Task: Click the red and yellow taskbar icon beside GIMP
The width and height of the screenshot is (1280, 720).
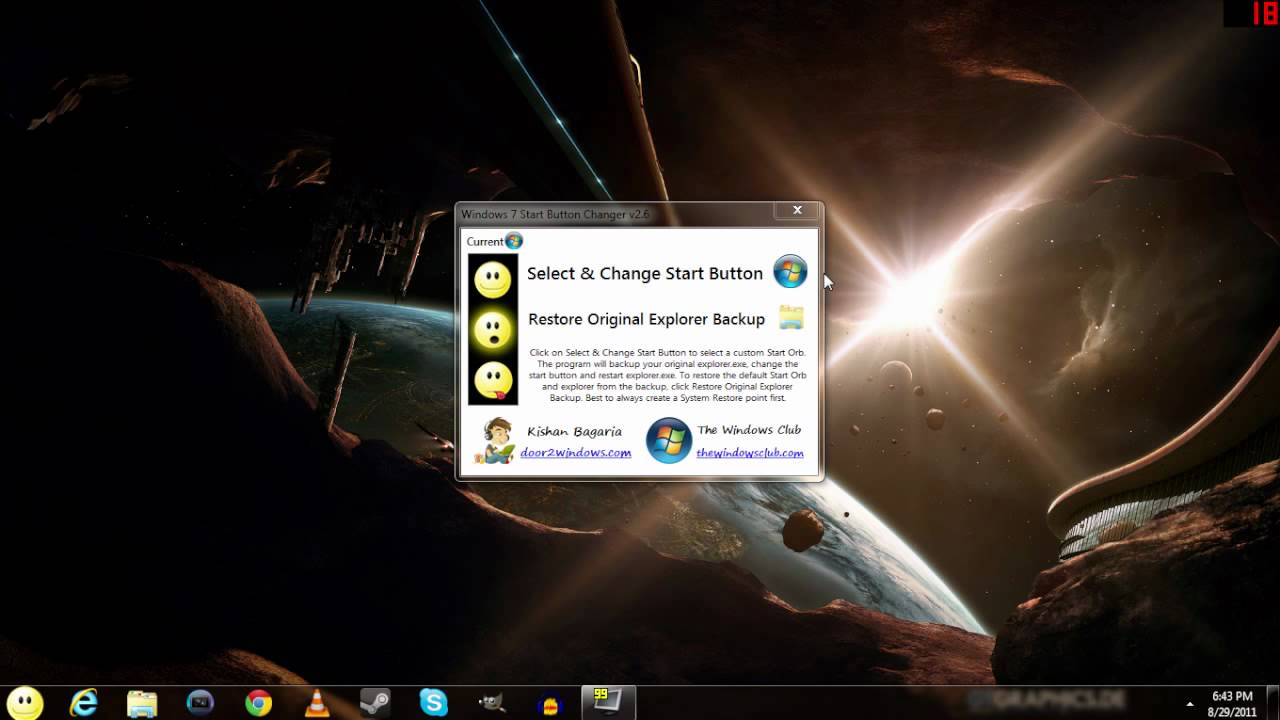Action: point(550,705)
